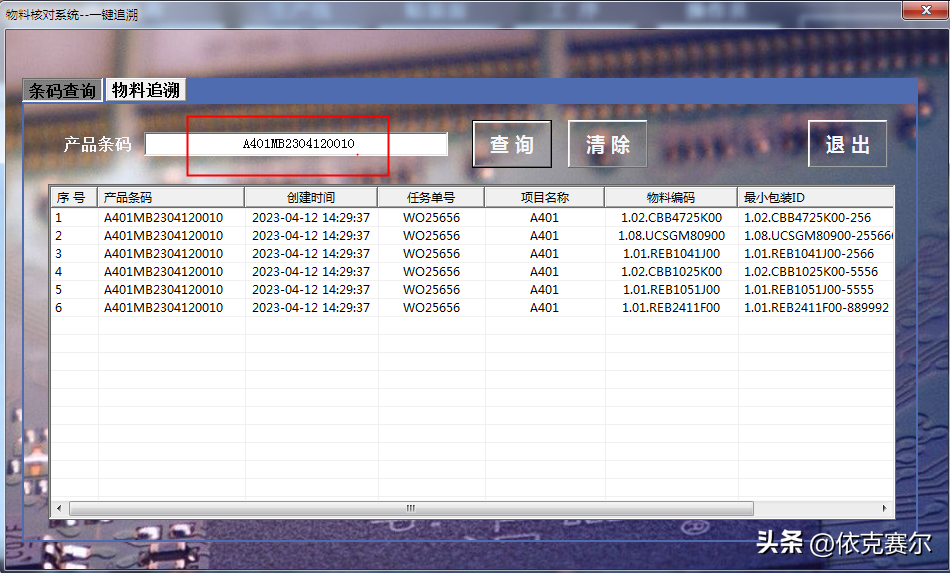Close the 物料核对系统 window
The width and height of the screenshot is (950, 573).
tap(925, 10)
